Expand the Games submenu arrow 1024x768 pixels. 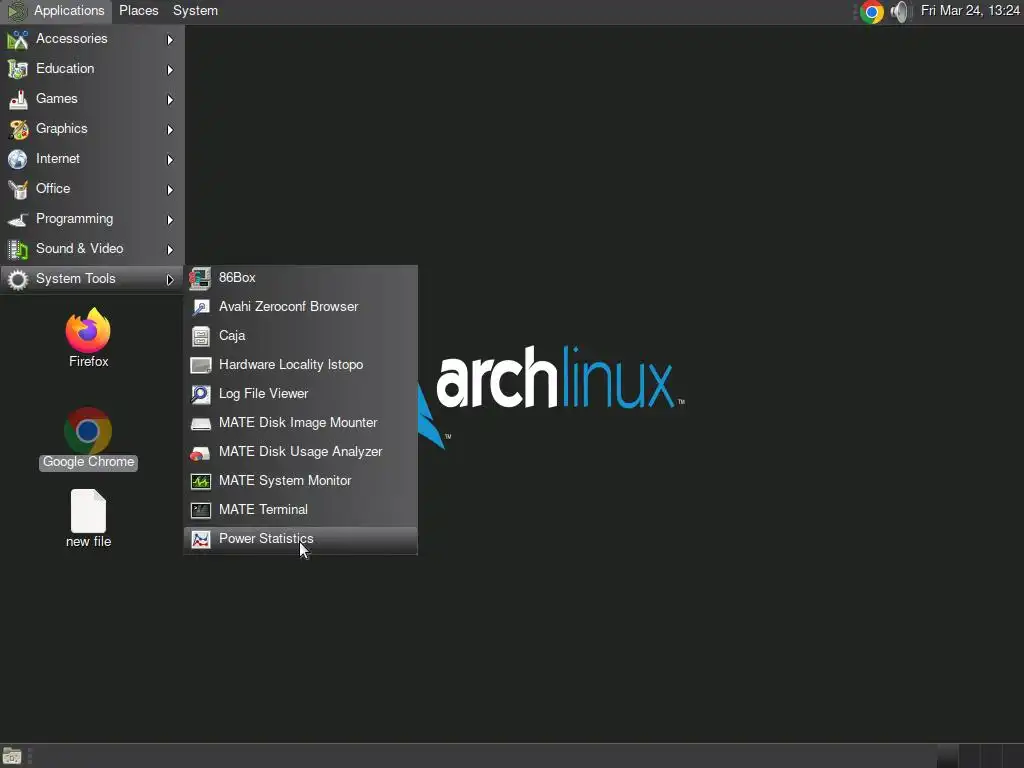click(x=170, y=100)
